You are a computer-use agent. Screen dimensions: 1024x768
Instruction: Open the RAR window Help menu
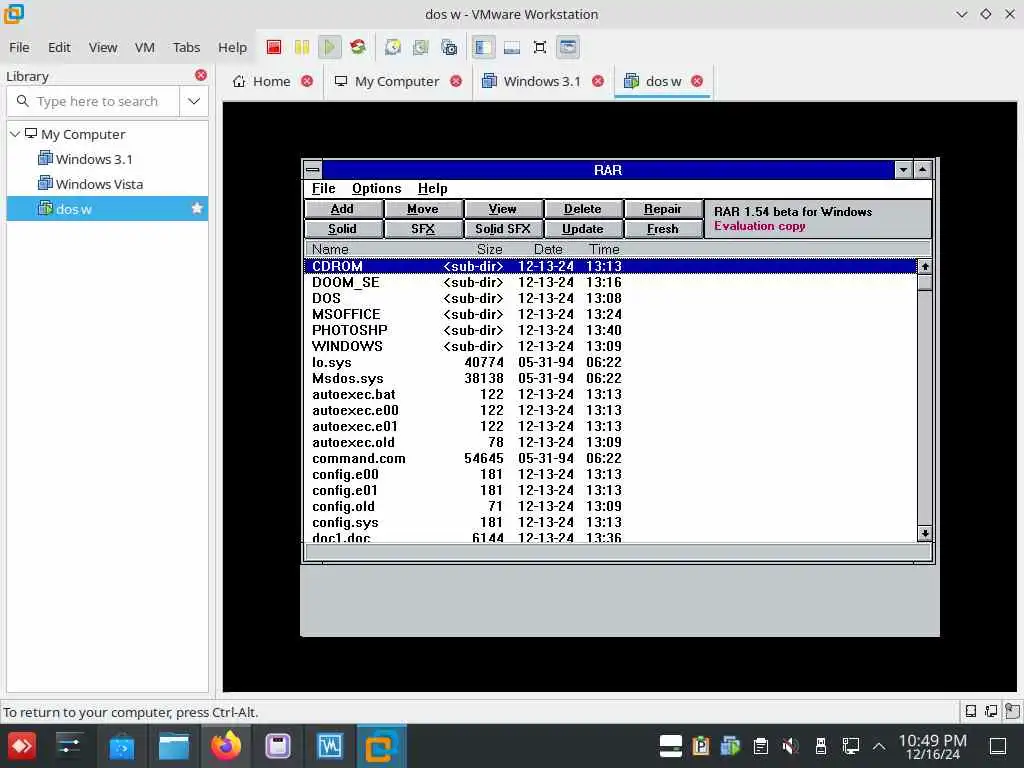(x=432, y=188)
